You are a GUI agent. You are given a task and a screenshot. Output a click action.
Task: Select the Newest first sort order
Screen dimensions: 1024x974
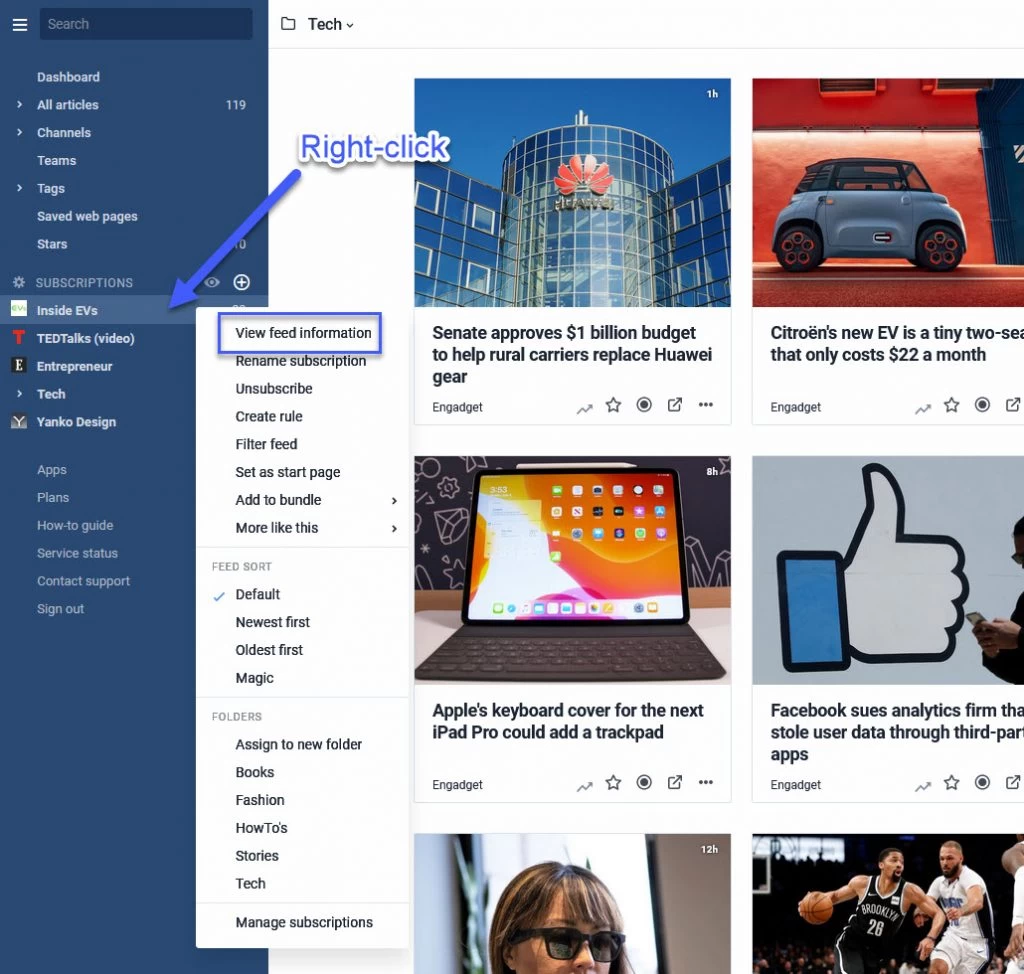(x=273, y=622)
